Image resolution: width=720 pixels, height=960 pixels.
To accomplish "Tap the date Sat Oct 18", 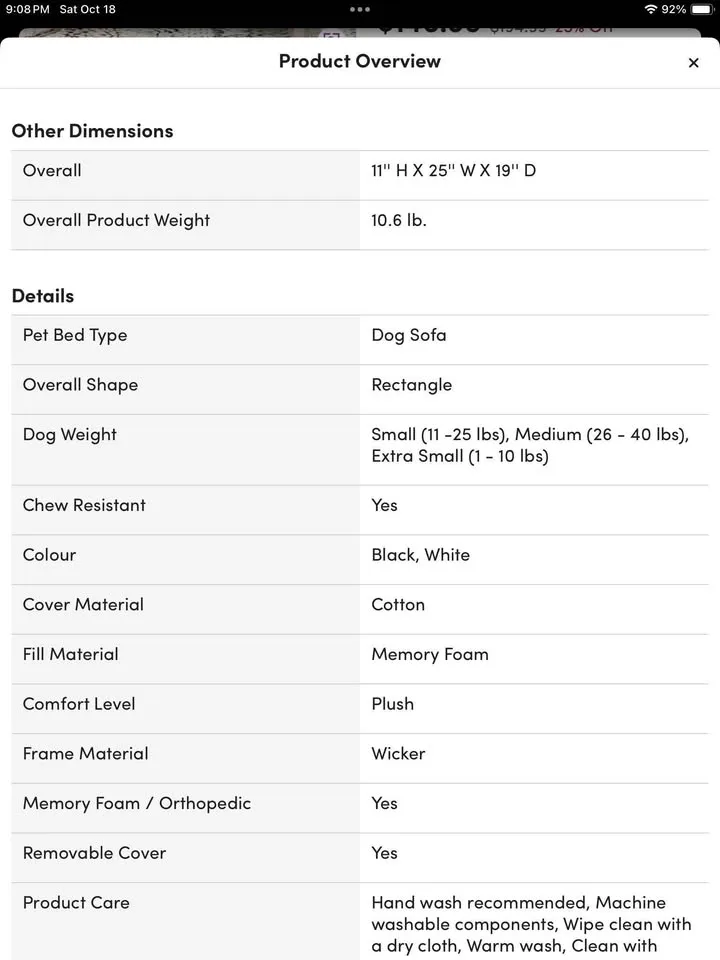I will (x=88, y=9).
